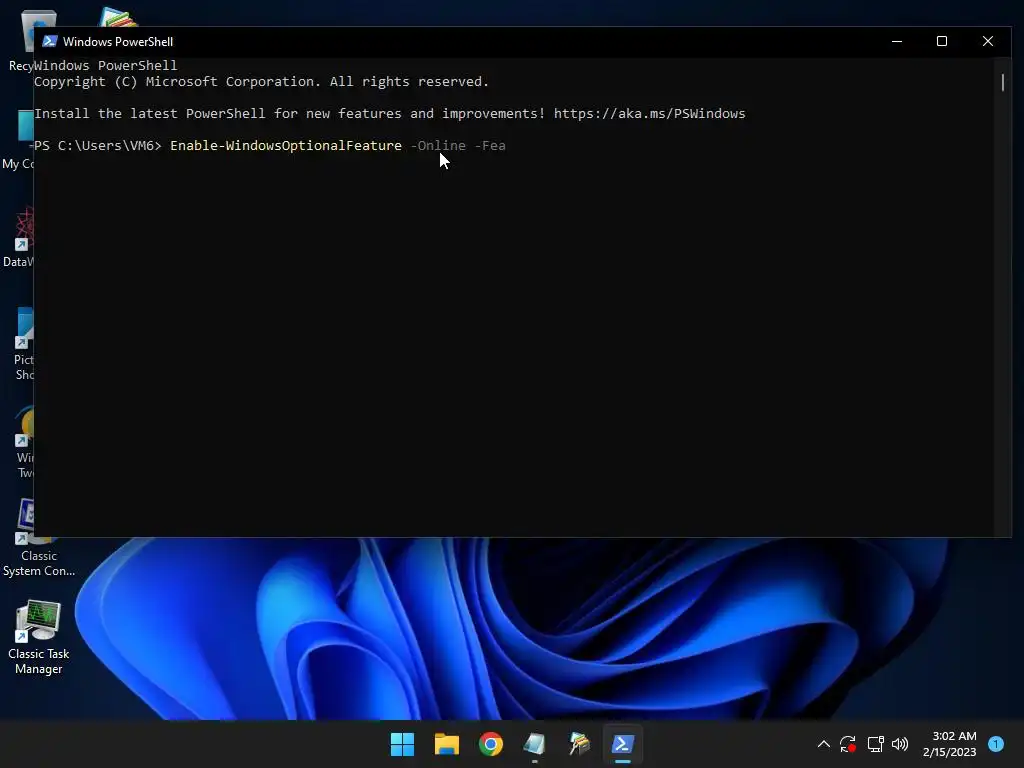This screenshot has height=768, width=1024.
Task: Click the -Fea suggestion text in the command
Action: pos(490,146)
